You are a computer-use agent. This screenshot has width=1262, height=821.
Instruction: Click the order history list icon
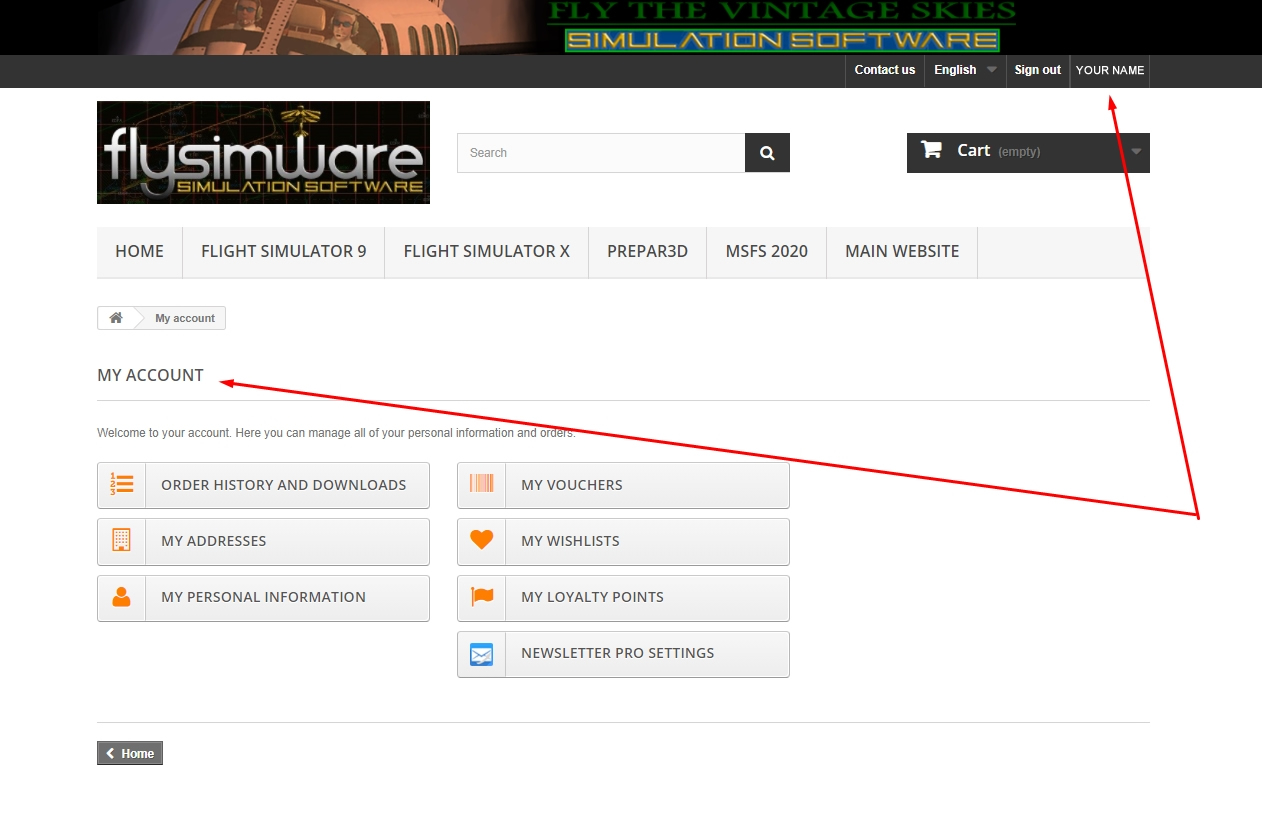(x=121, y=485)
